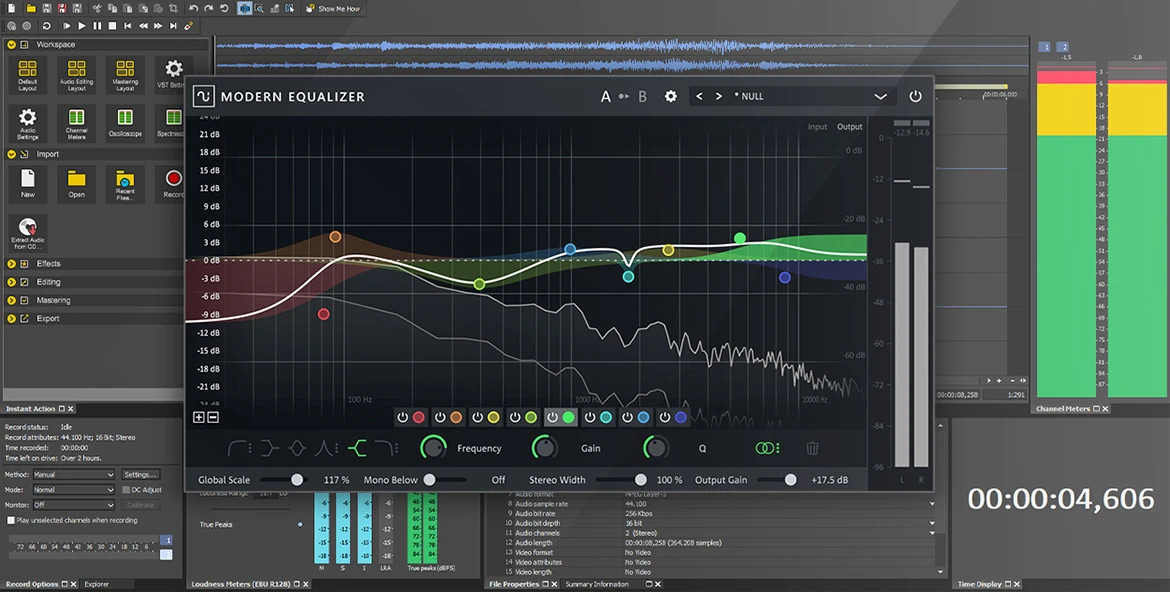Switch to the Summary Information tab

[598, 583]
